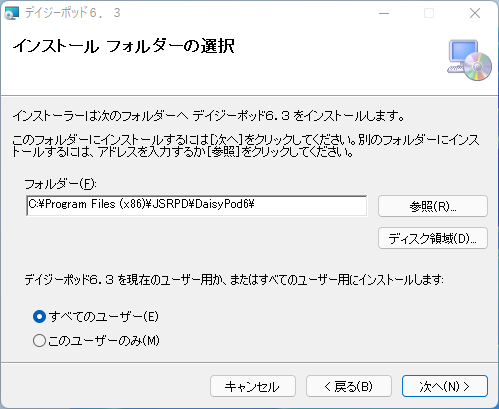The image size is (499, 409).
Task: Click inside the install folder path field
Action: click(197, 206)
